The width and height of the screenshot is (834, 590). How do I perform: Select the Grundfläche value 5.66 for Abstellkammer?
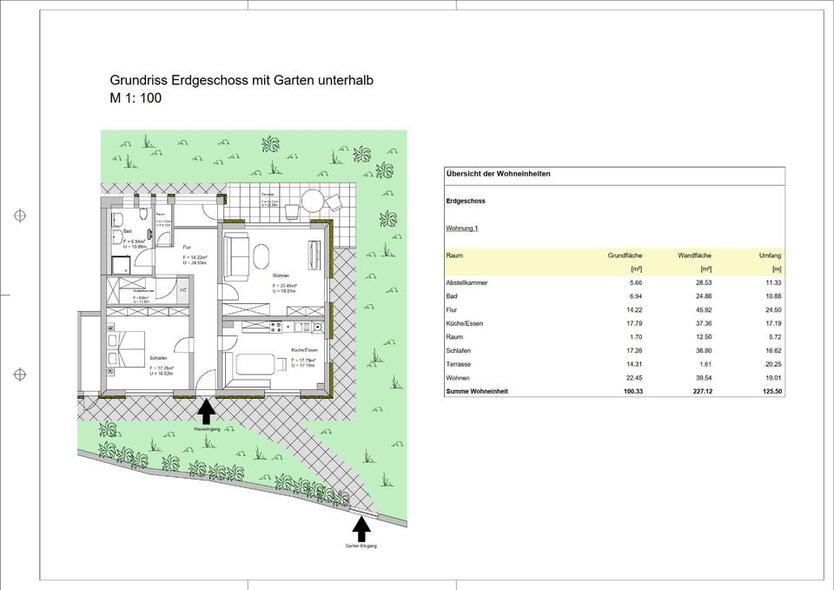[x=636, y=282]
